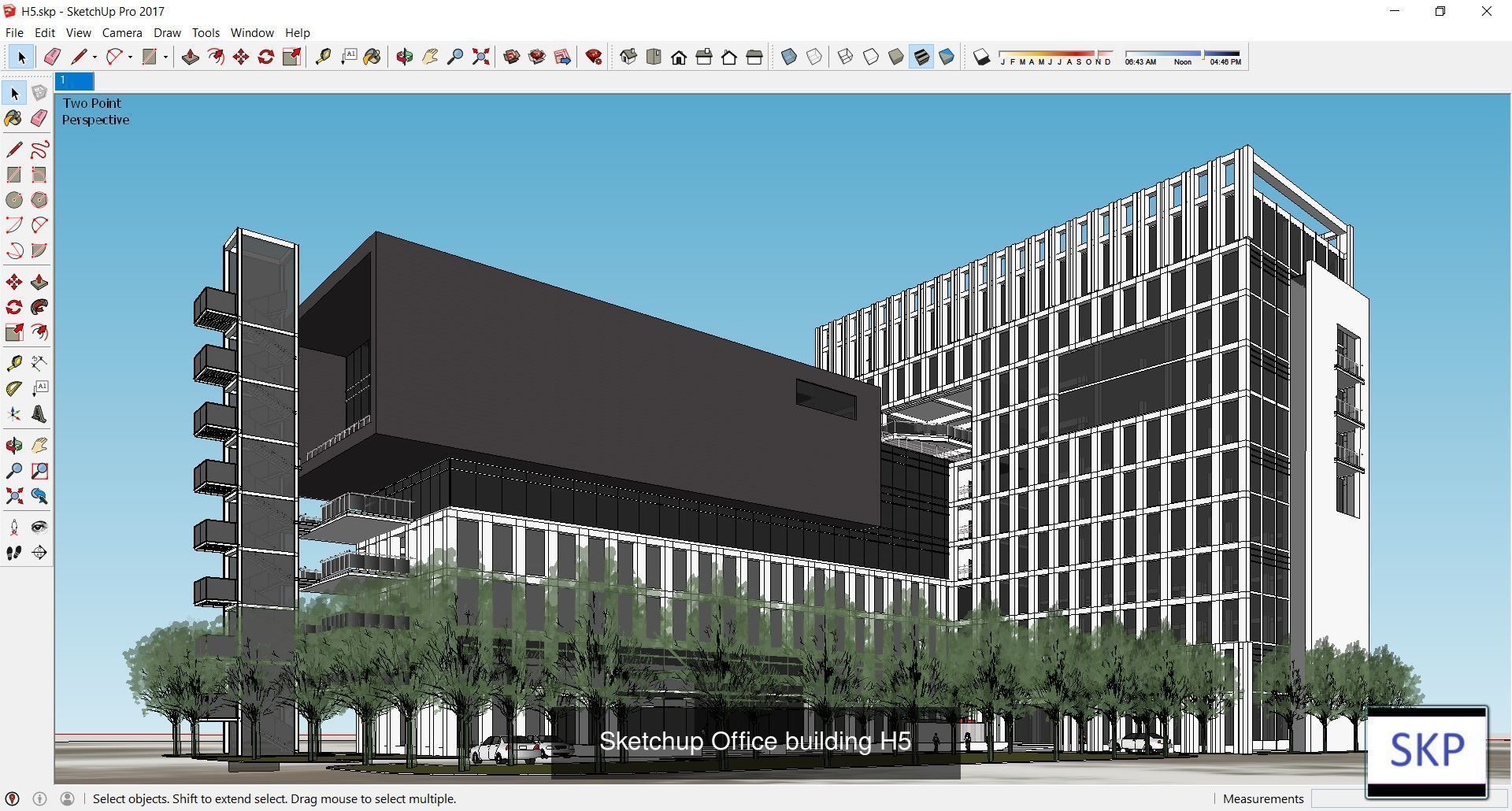Select the Text label tool in top toolbar
Image resolution: width=1512 pixels, height=811 pixels.
pos(348,57)
